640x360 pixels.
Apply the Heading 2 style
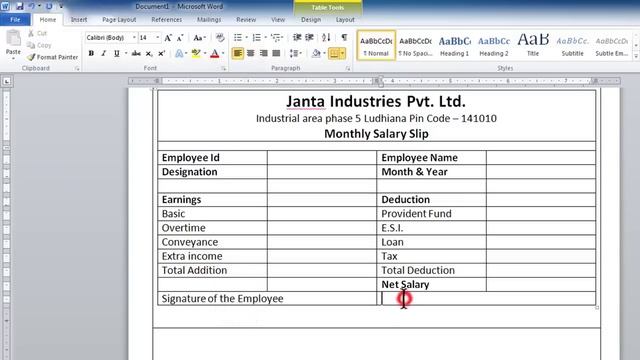coord(493,45)
